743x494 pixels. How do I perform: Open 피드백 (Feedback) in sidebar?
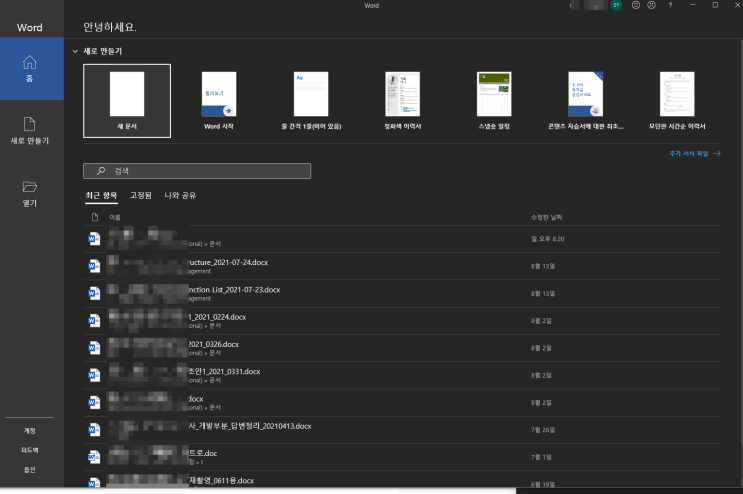click(29, 450)
